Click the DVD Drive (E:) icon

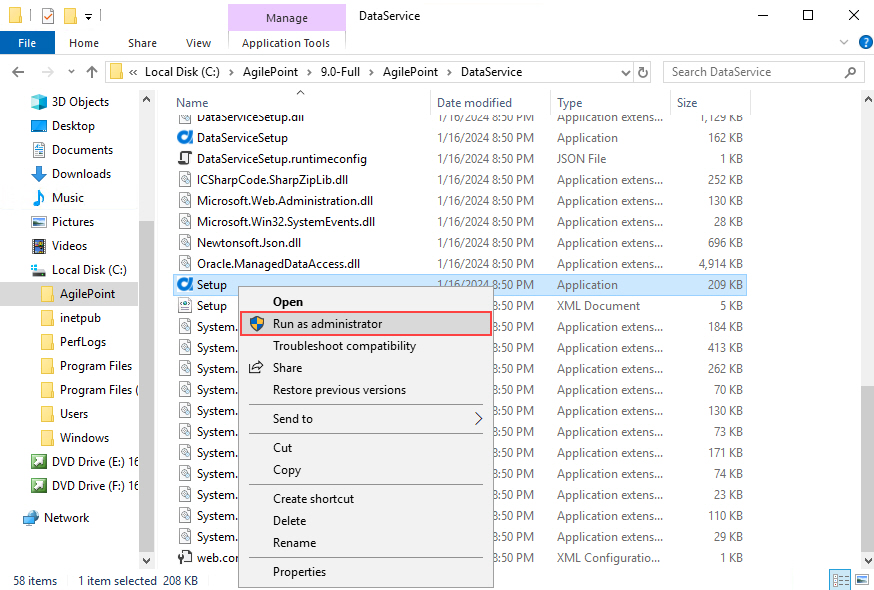coord(38,462)
